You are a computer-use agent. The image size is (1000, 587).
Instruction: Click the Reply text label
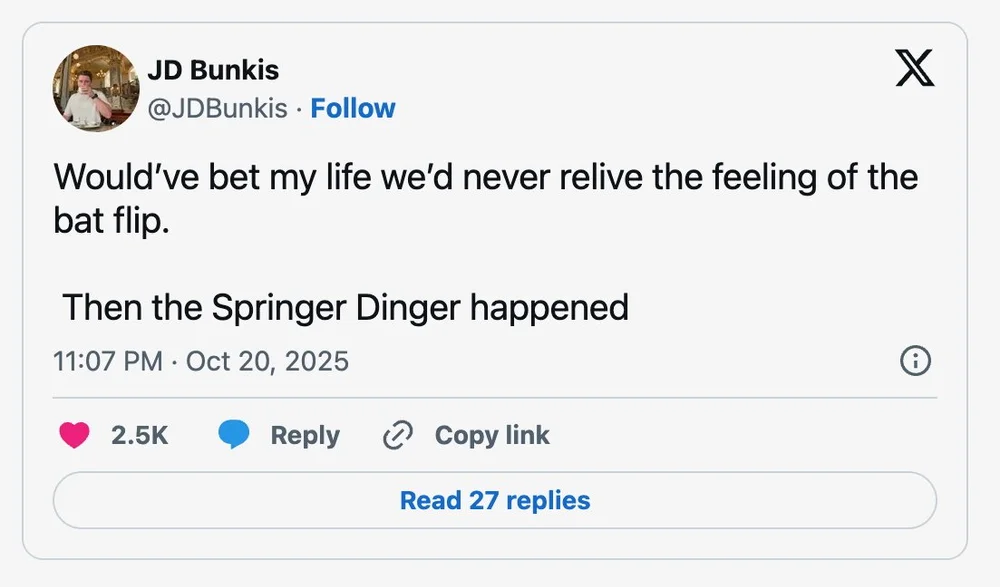click(x=305, y=435)
